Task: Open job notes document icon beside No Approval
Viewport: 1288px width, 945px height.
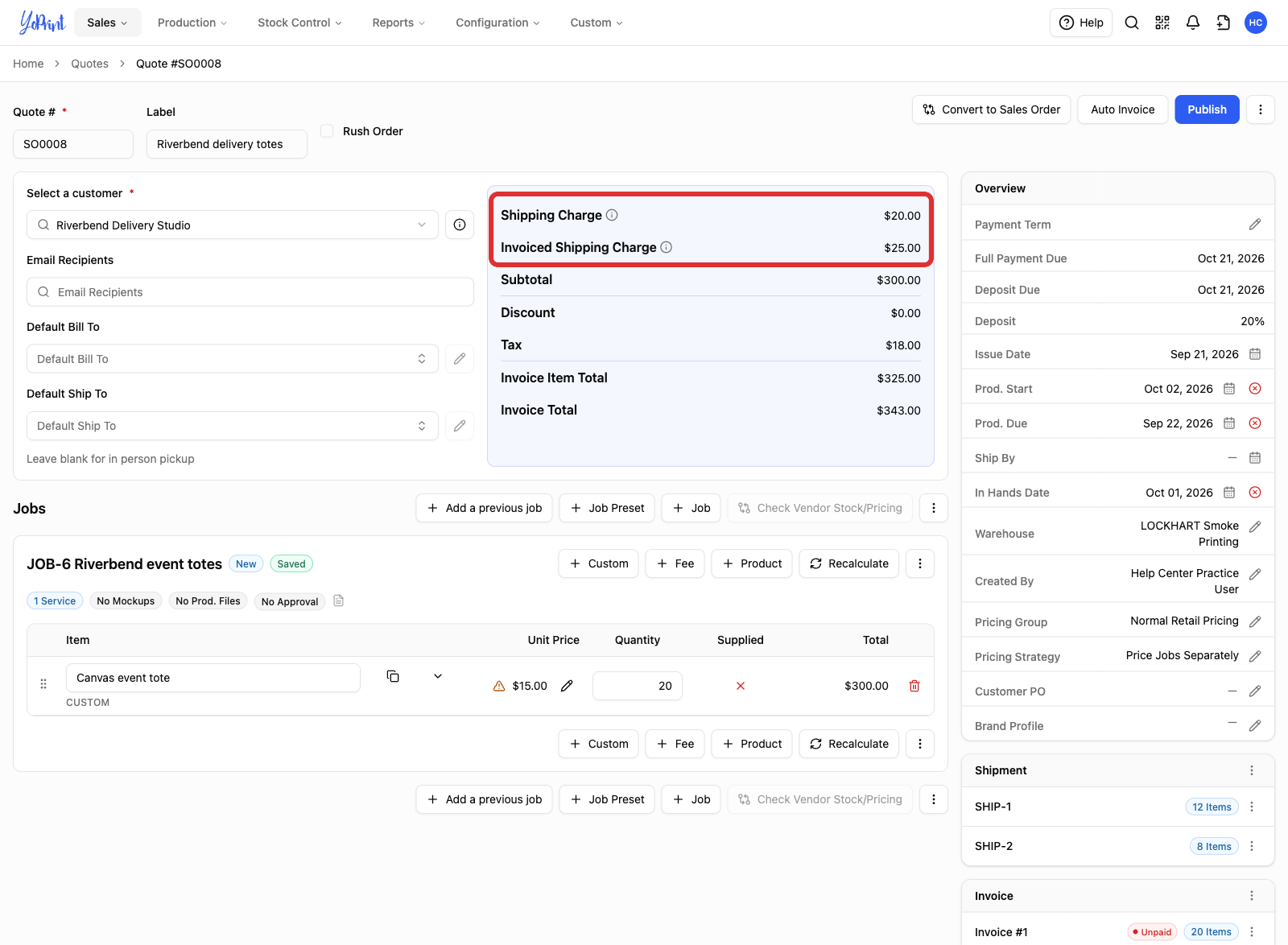Action: coord(339,600)
